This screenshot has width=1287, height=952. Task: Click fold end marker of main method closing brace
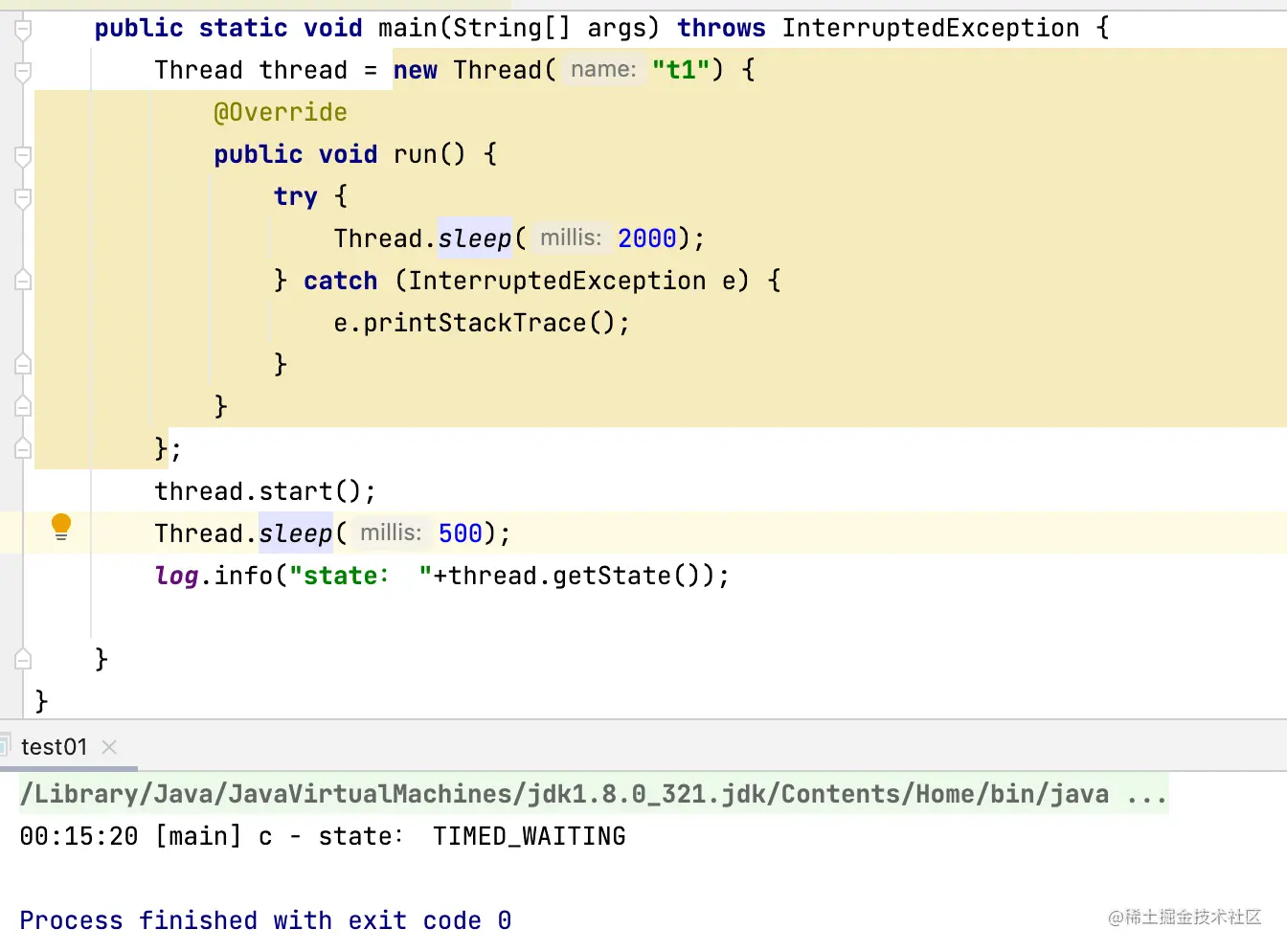pyautogui.click(x=23, y=660)
